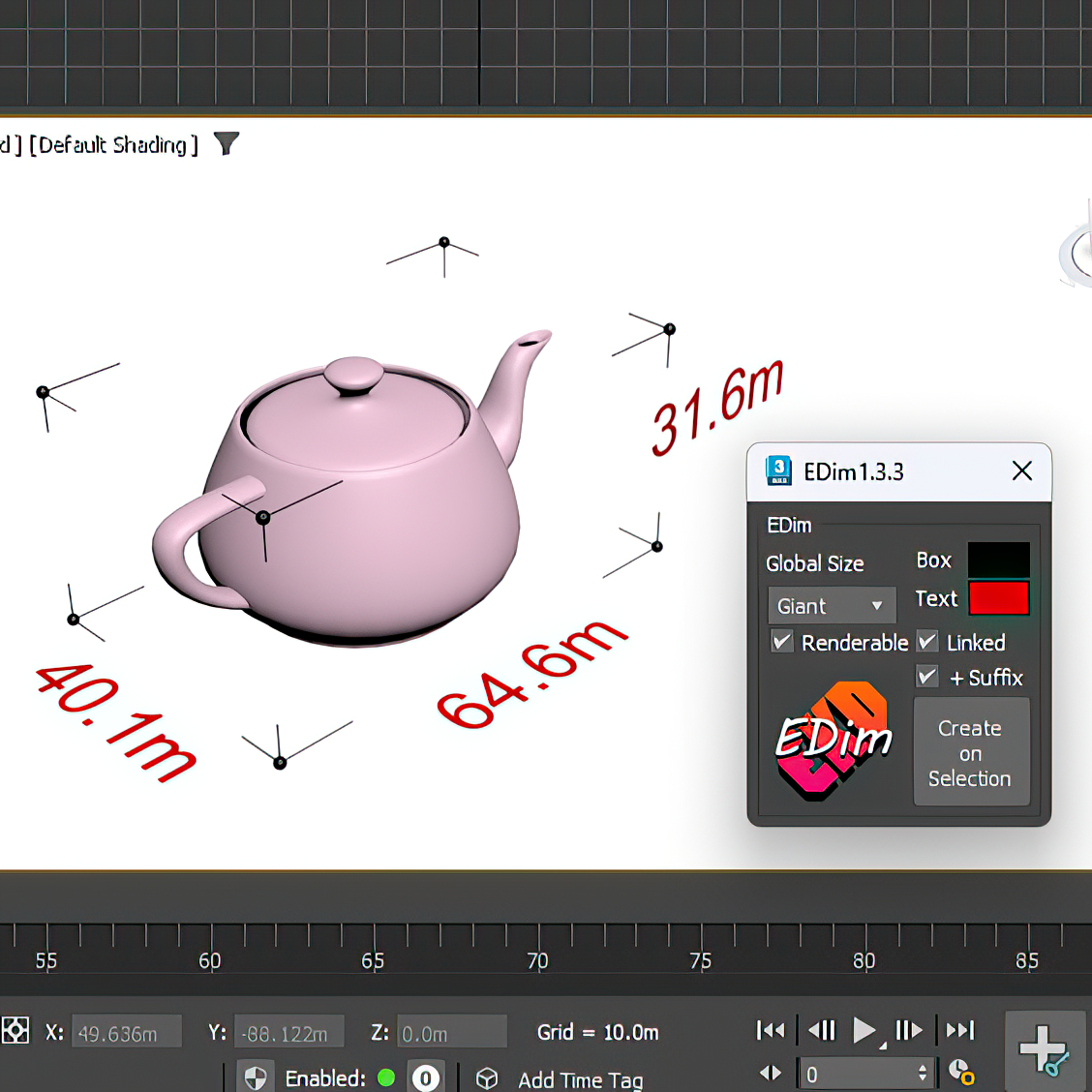
Task: Toggle the + Suffix checkbox
Action: (927, 677)
